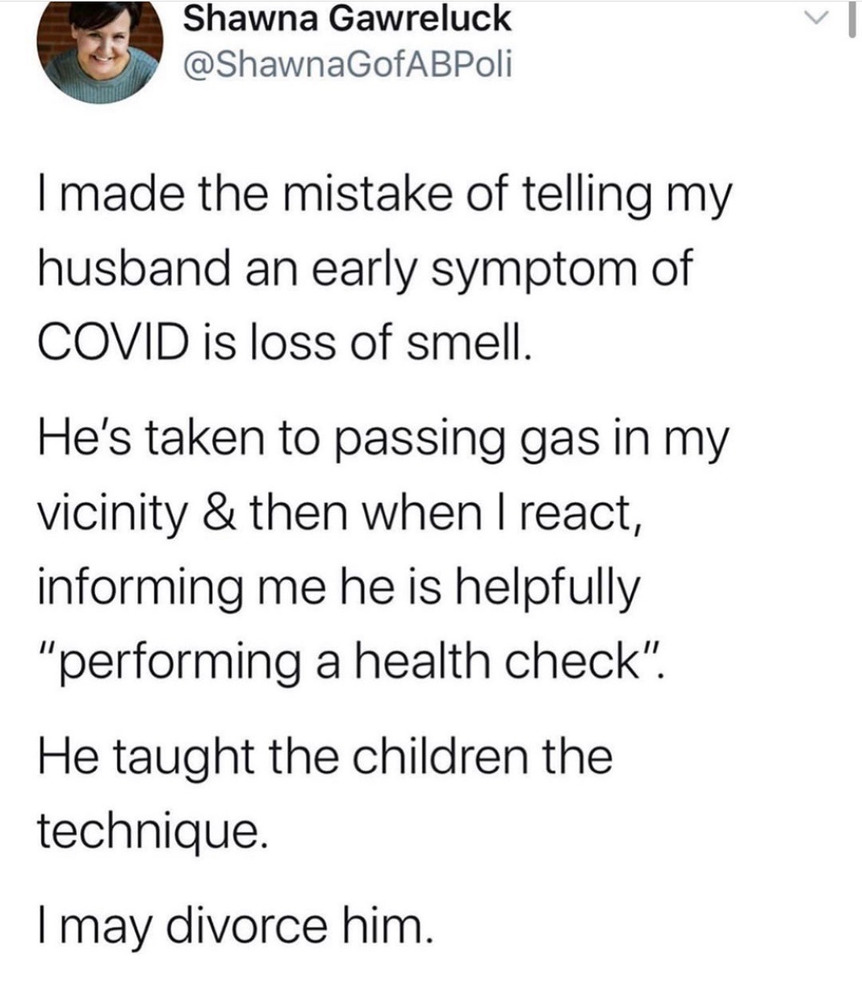
Task: Click the line starting "husband an early symptom"
Action: pyautogui.click(x=366, y=271)
